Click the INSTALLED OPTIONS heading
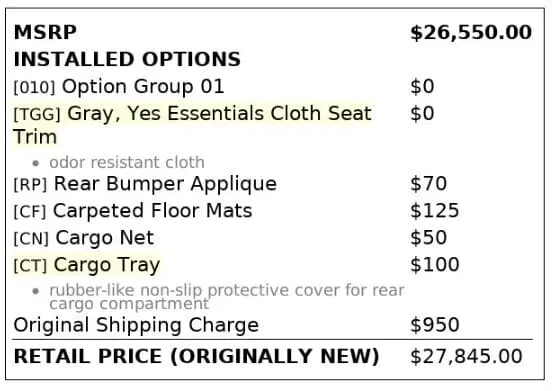Screen dimensions: 552x391 (127, 59)
